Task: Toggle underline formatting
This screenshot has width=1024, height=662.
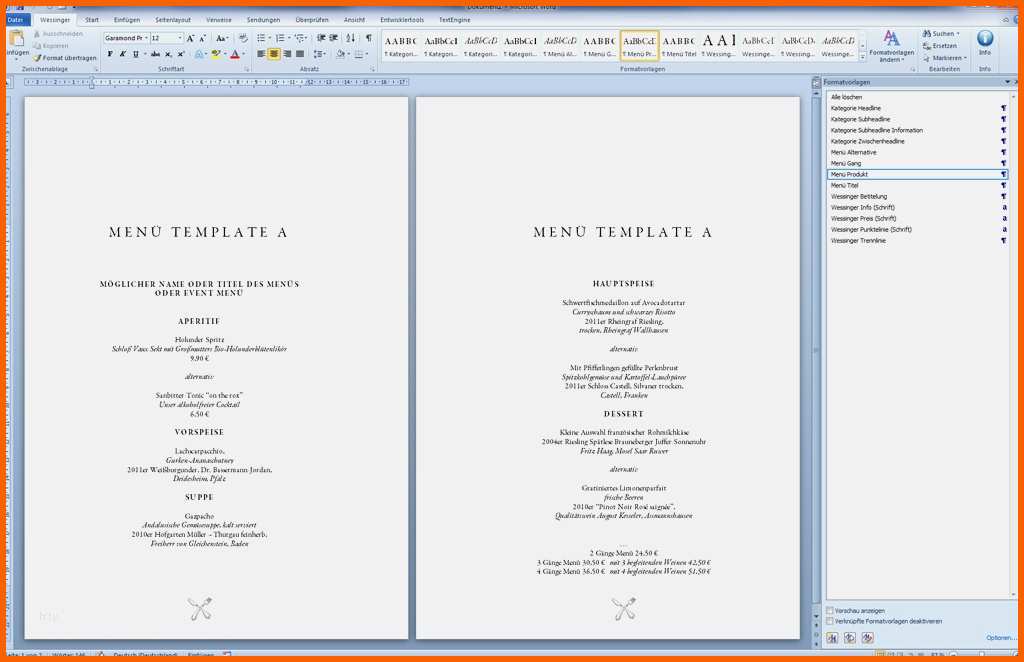Action: click(x=134, y=54)
